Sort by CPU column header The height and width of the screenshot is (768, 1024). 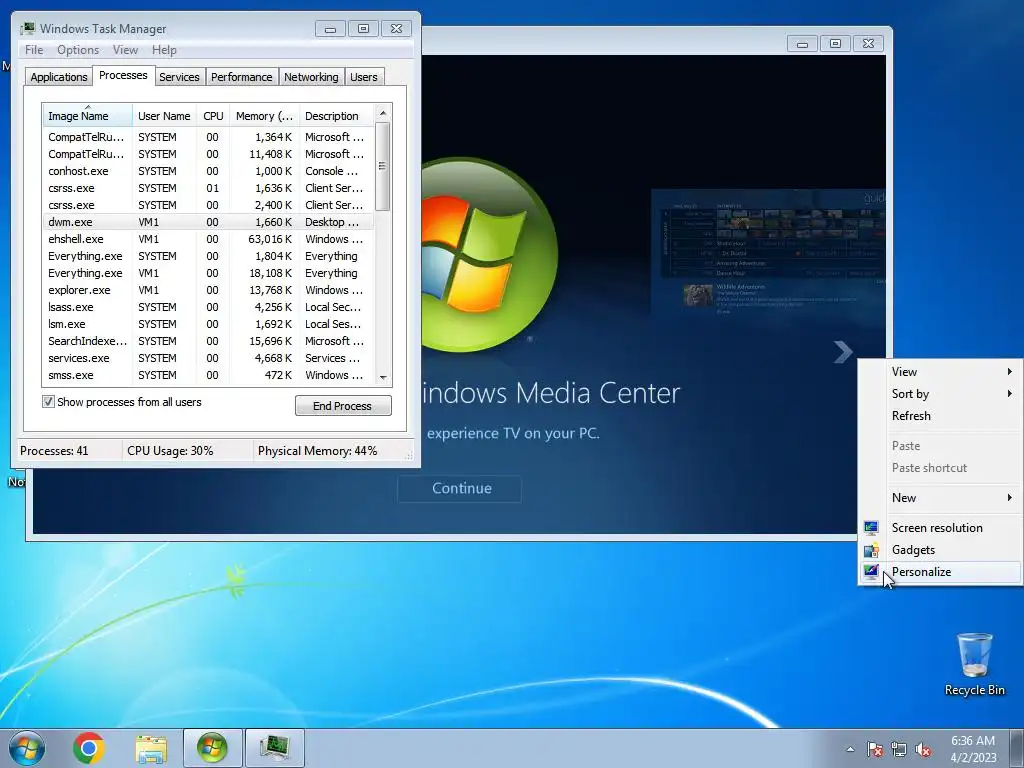(213, 116)
